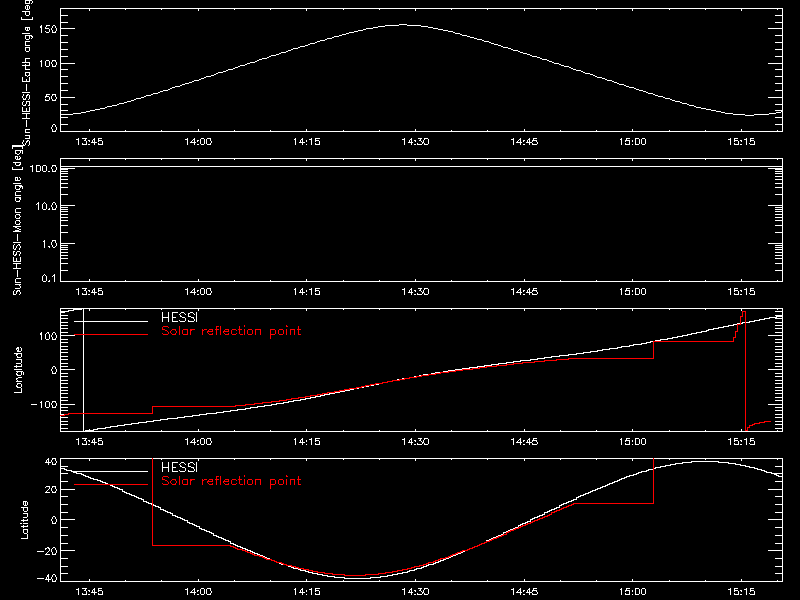Click the -100 tick on Longitude axis
The height and width of the screenshot is (600, 800).
tap(44, 404)
